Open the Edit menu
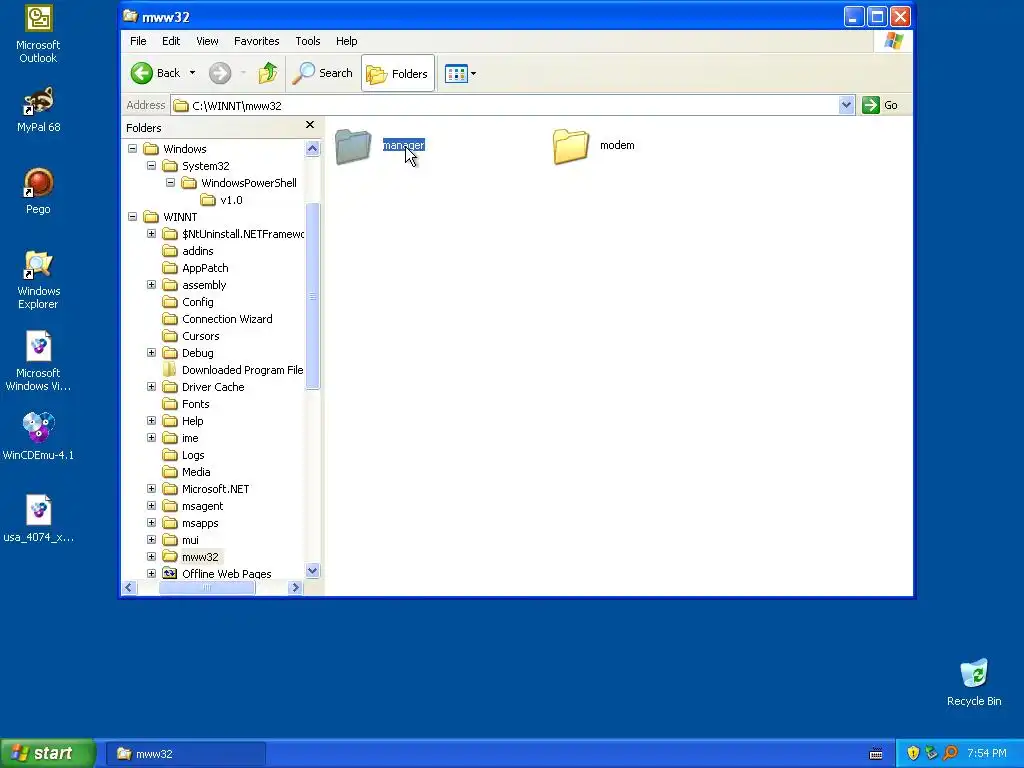Viewport: 1024px width, 768px height. click(x=171, y=40)
